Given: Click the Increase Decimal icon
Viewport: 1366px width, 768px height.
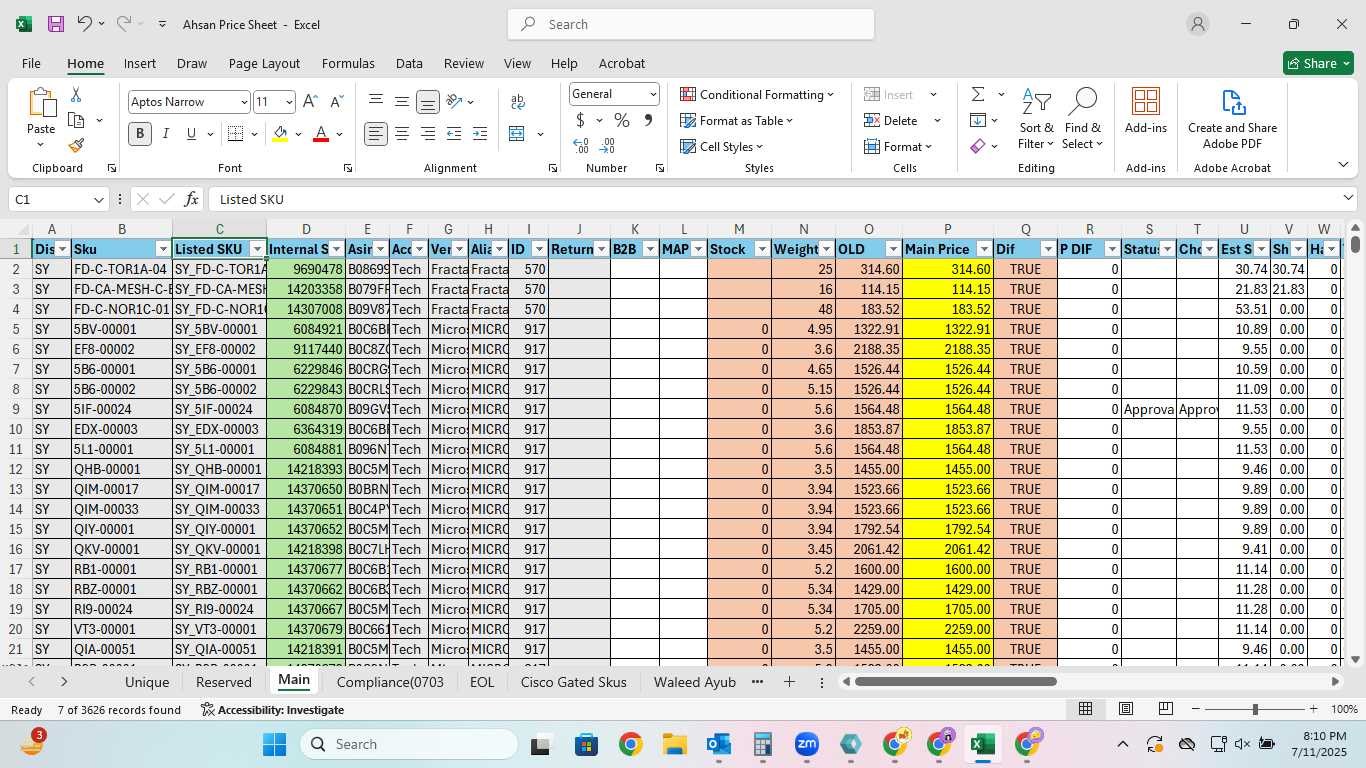Looking at the screenshot, I should click(x=581, y=146).
